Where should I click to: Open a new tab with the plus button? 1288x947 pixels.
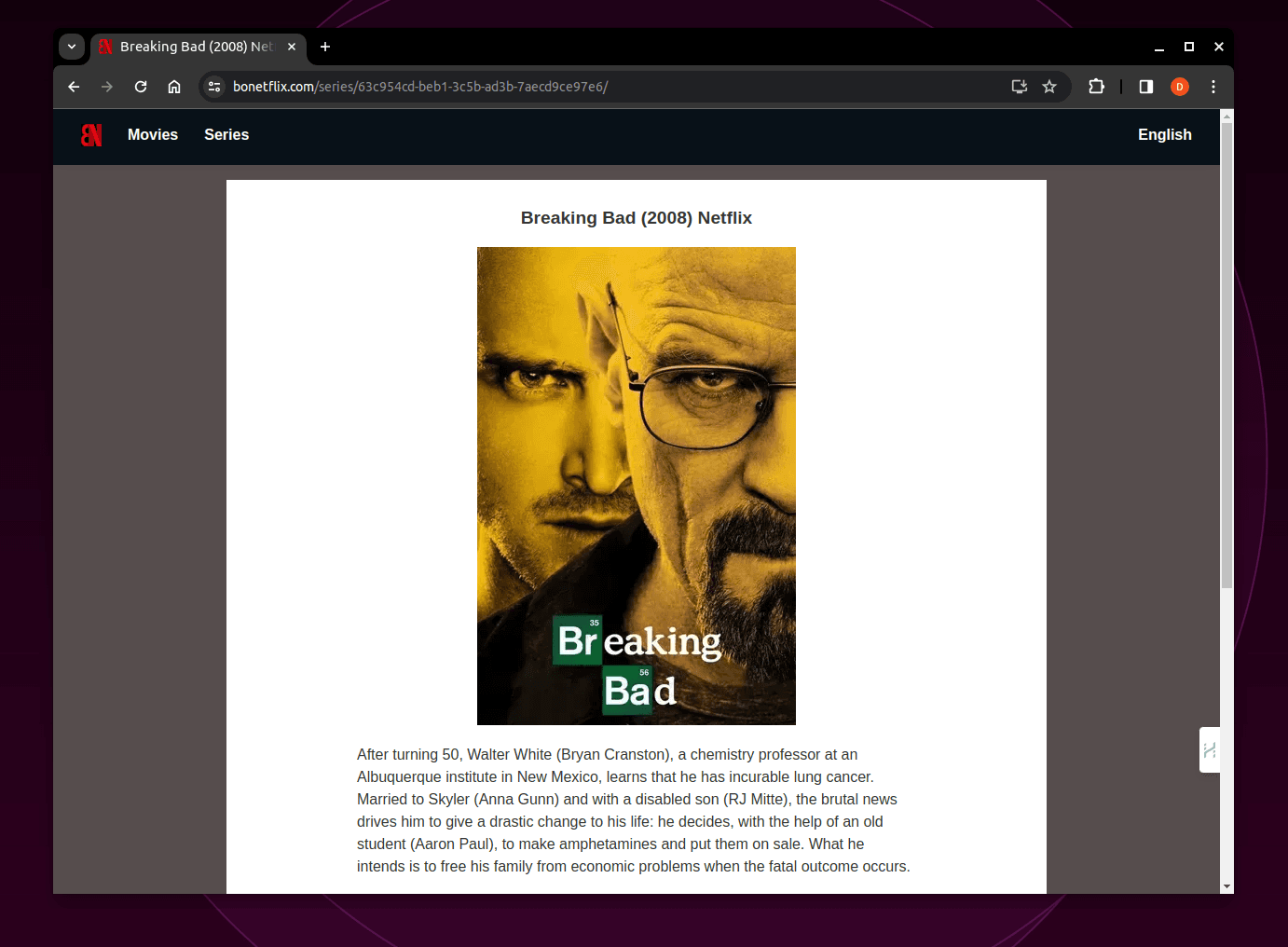pyautogui.click(x=325, y=47)
